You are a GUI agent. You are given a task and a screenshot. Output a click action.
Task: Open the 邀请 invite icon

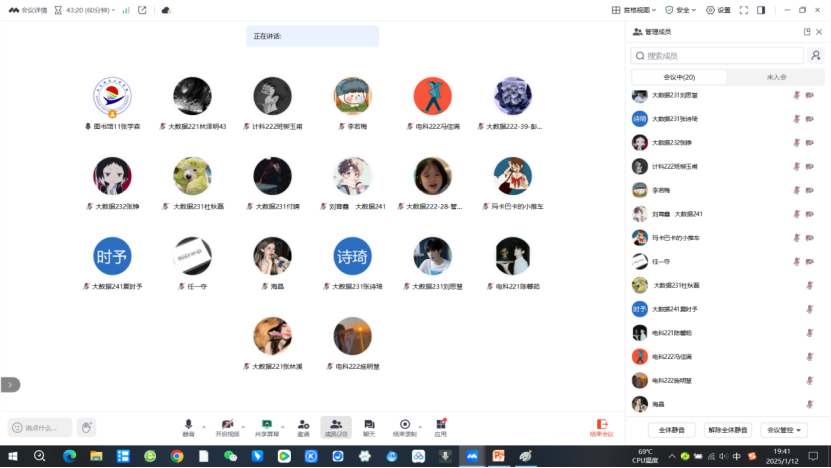click(x=303, y=424)
